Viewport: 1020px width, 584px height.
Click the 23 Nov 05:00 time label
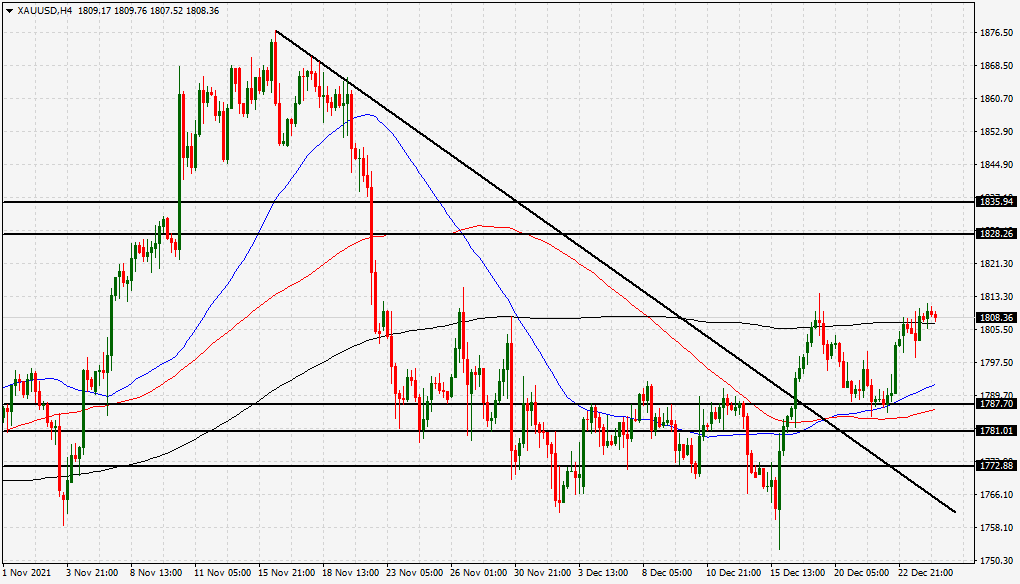415,573
